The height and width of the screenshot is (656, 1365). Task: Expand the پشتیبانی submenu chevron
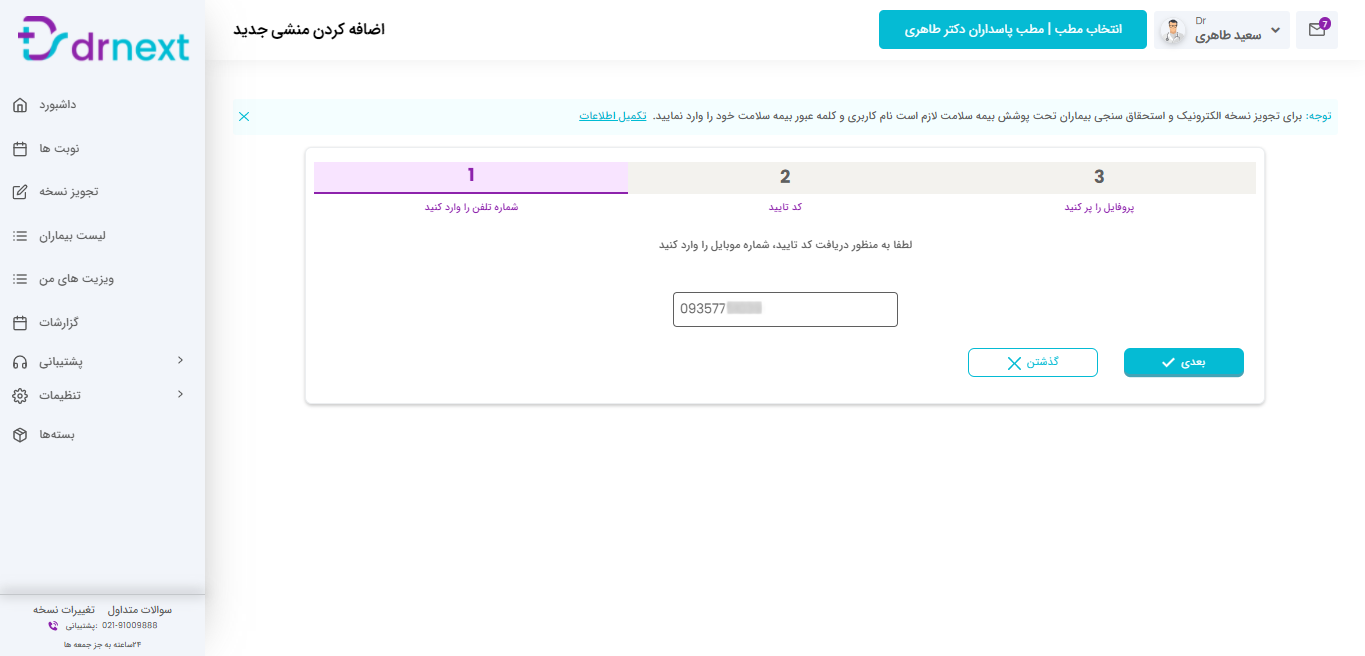[x=180, y=360]
